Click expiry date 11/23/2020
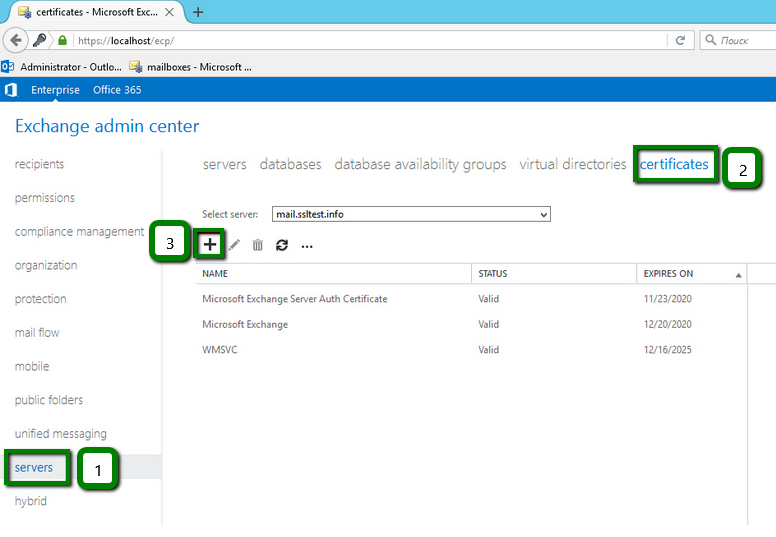 (668, 299)
